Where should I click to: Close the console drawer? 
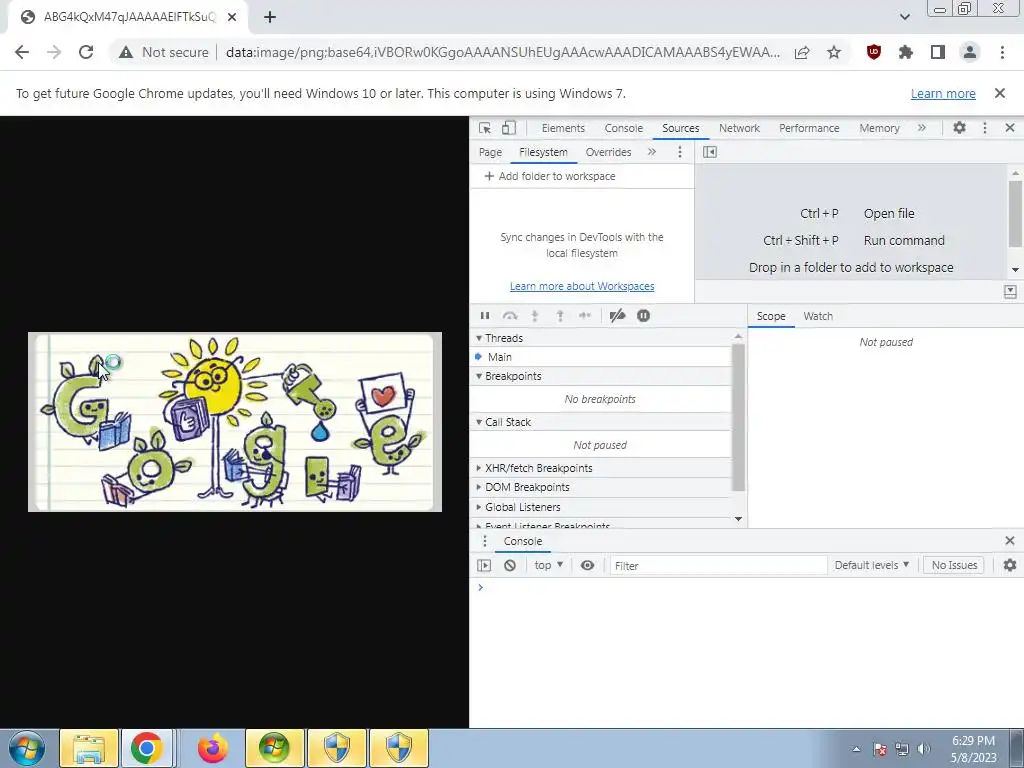(x=1010, y=541)
